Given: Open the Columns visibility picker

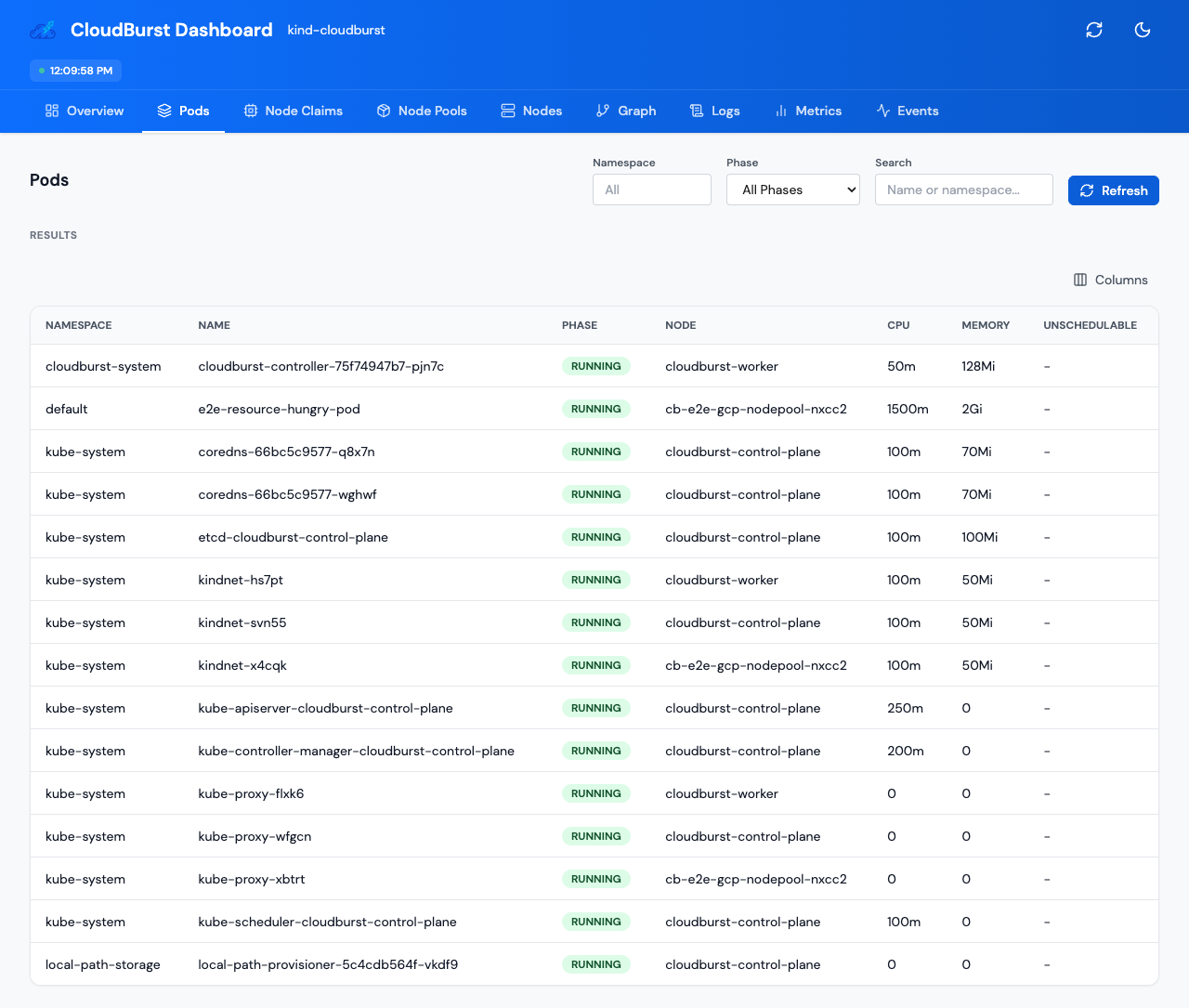Looking at the screenshot, I should (x=1110, y=280).
